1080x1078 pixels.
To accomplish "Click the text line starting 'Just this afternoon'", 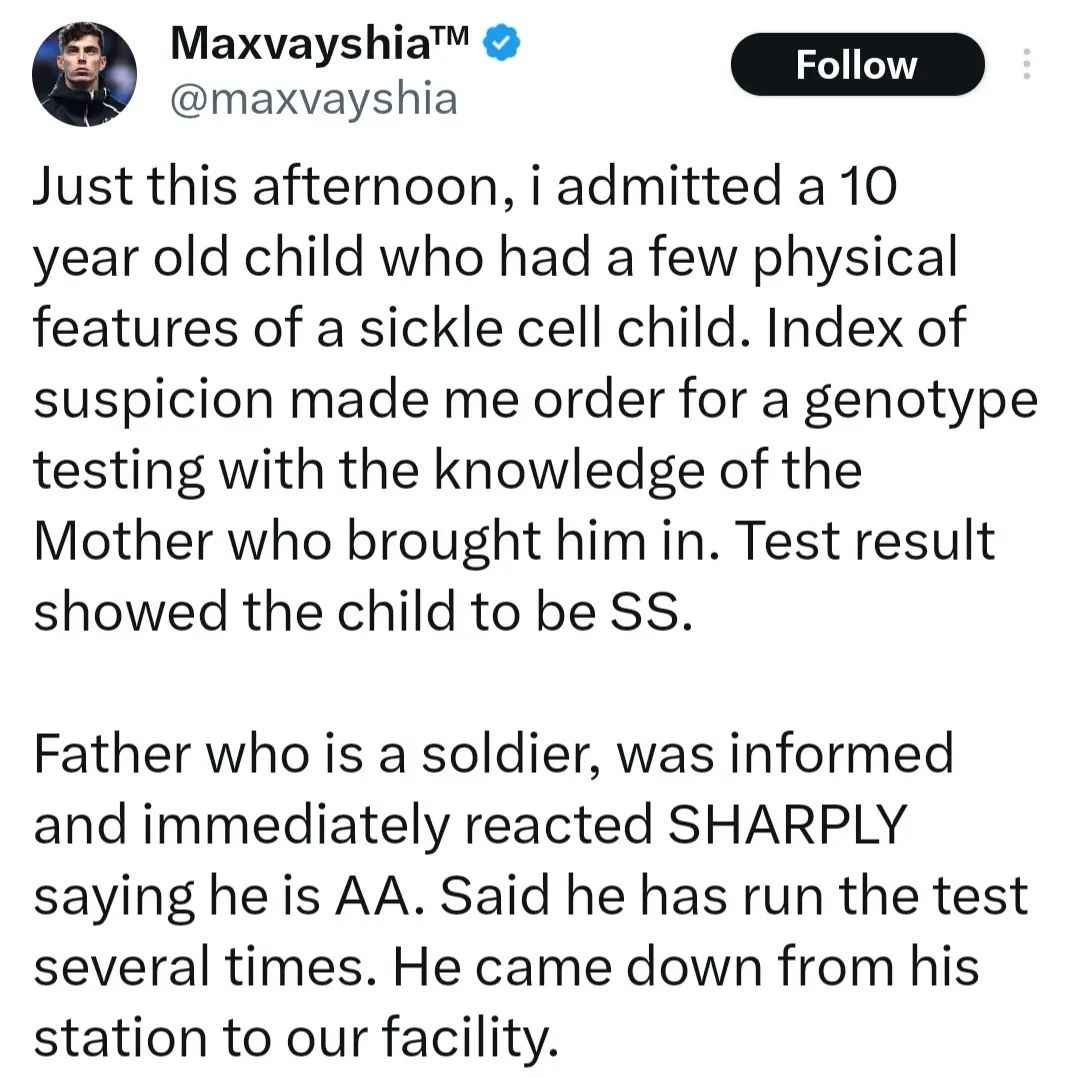I will [x=466, y=186].
